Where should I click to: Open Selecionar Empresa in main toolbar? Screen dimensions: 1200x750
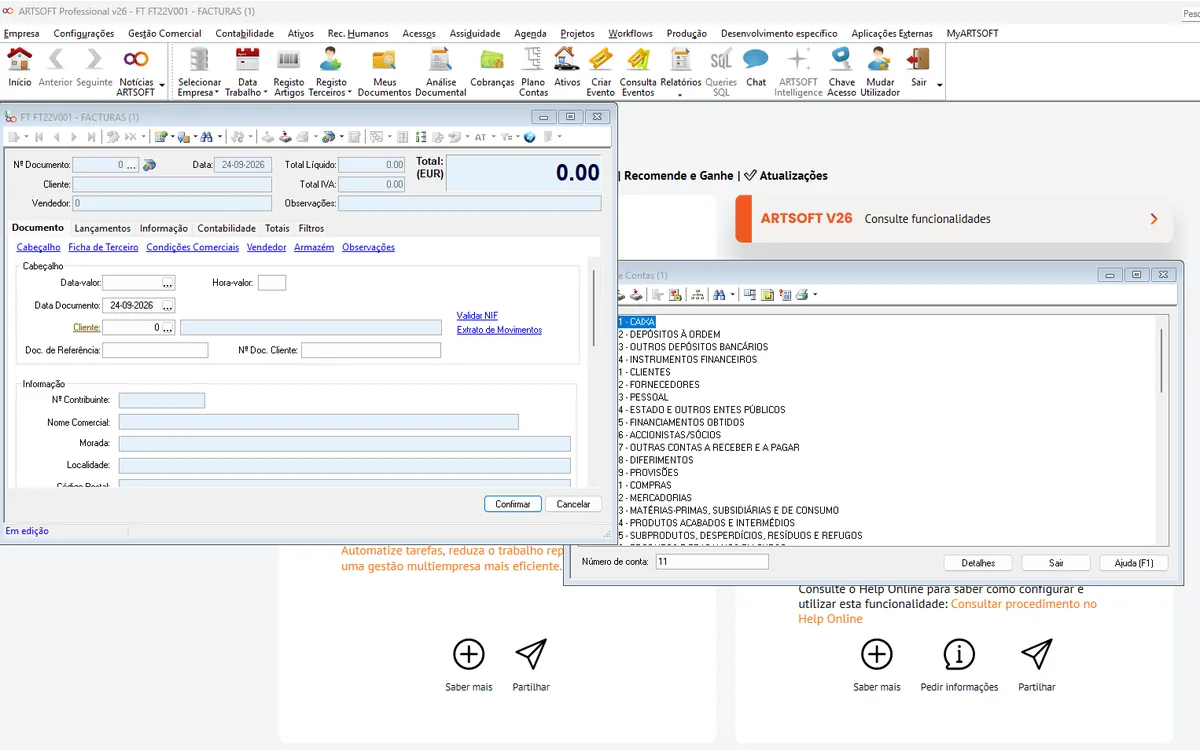199,71
